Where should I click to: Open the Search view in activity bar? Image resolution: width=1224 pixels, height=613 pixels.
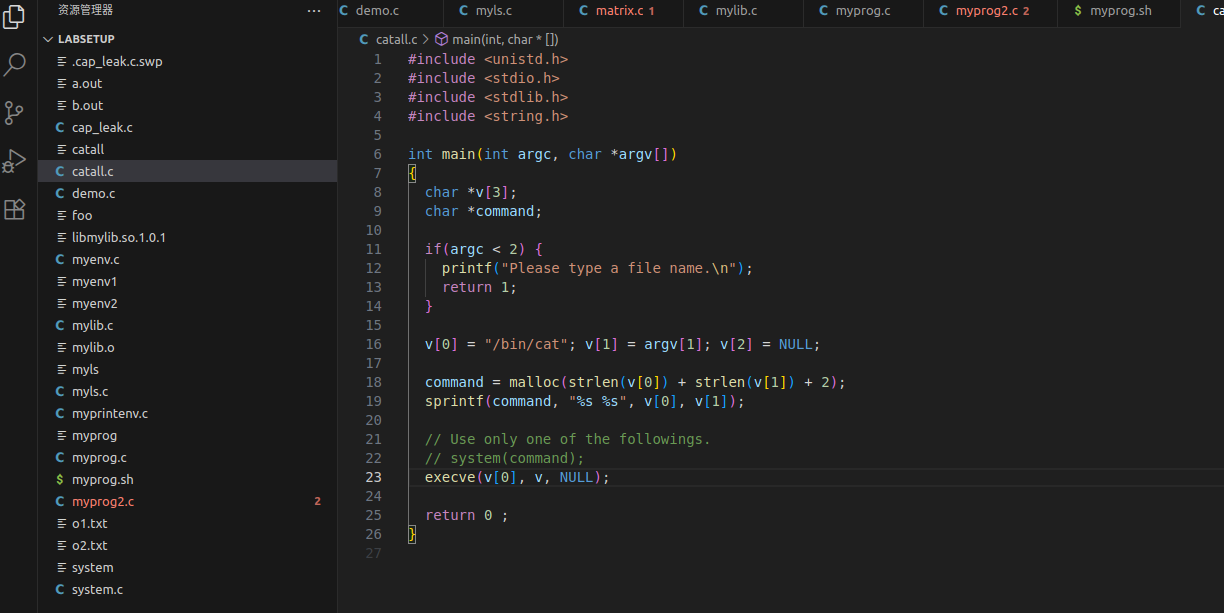click(15, 65)
